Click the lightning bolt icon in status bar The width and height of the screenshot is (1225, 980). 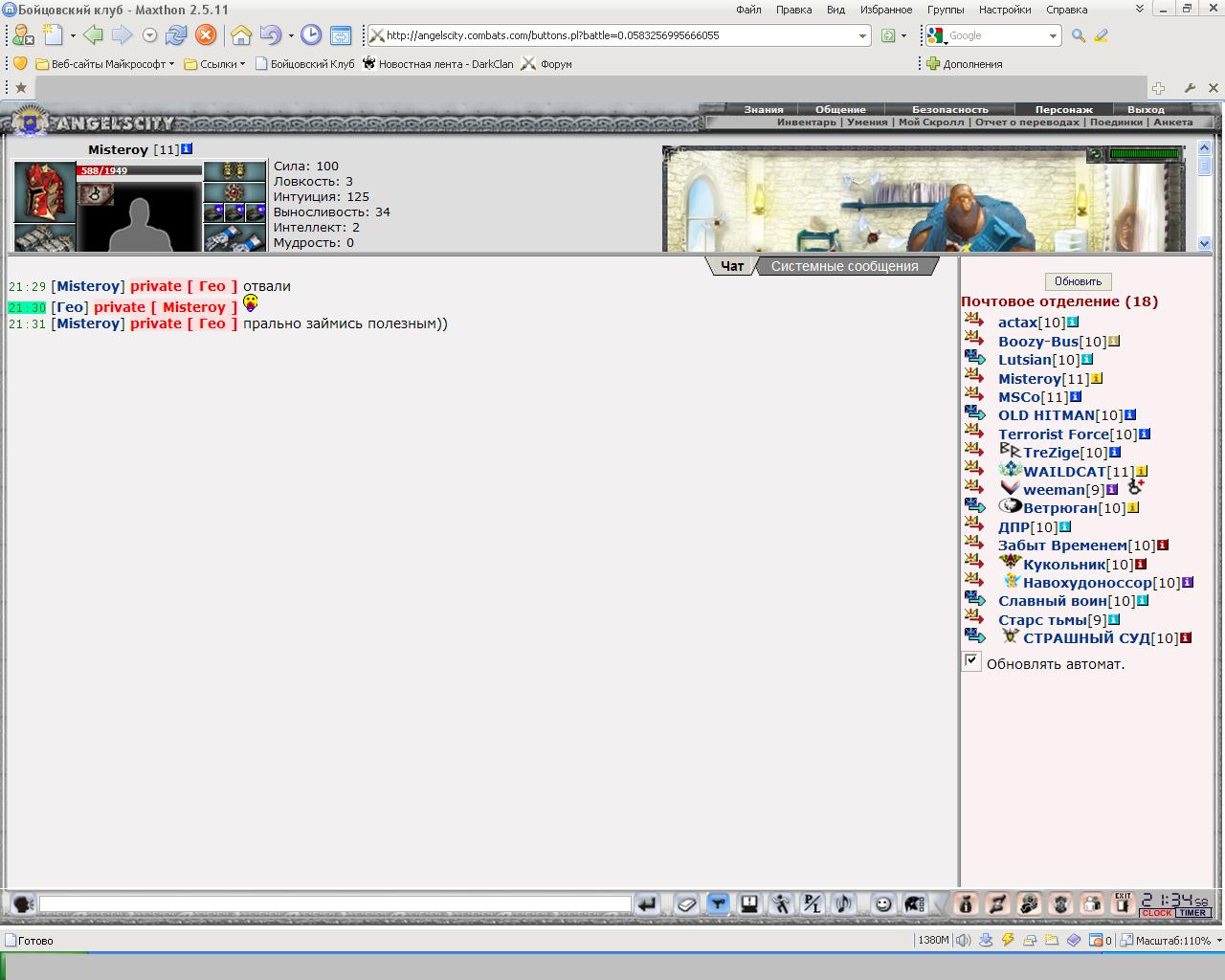tap(1008, 940)
